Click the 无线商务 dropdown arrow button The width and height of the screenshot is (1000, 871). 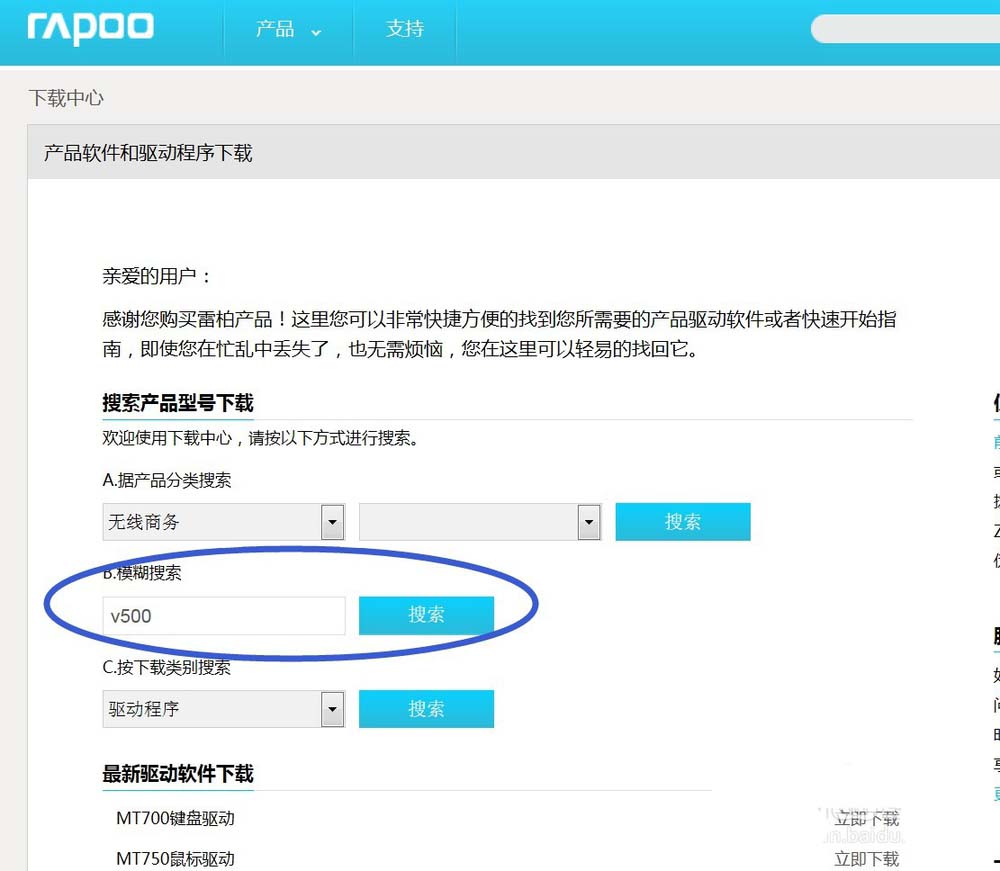tap(332, 522)
